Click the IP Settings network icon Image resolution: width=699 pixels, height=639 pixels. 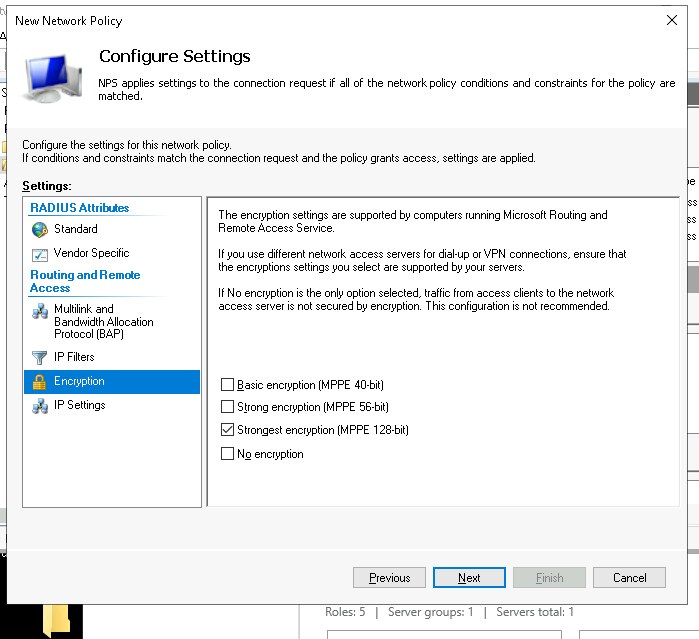pyautogui.click(x=40, y=405)
